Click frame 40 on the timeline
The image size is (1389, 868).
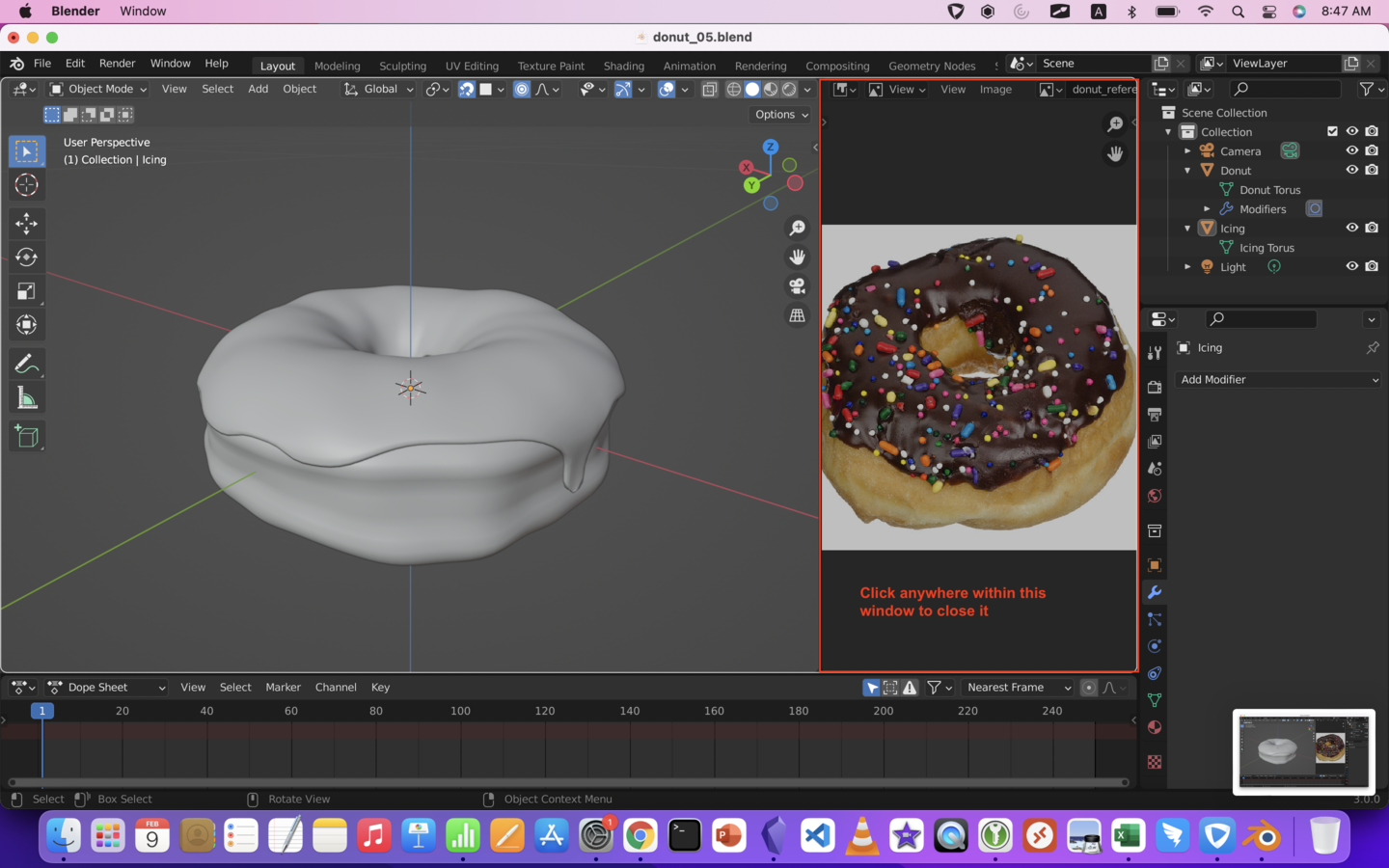coord(206,711)
